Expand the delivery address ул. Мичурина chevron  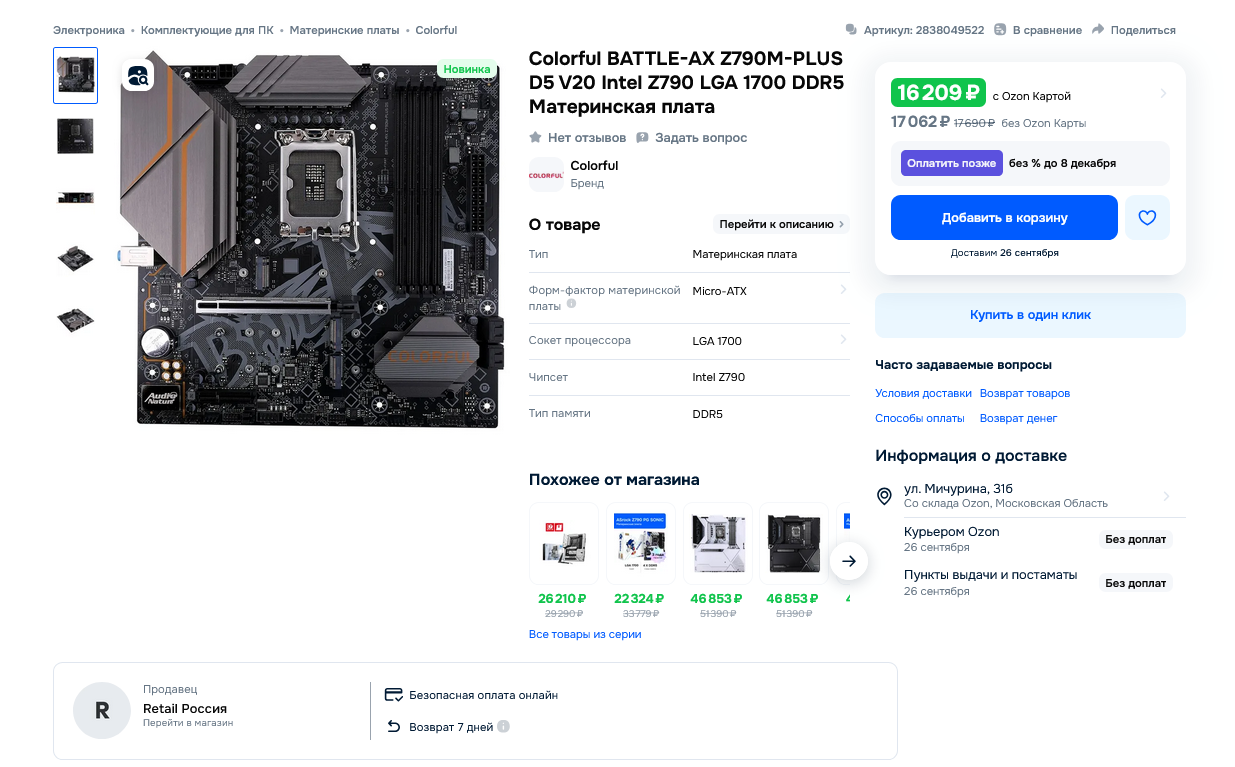pyautogui.click(x=1166, y=496)
